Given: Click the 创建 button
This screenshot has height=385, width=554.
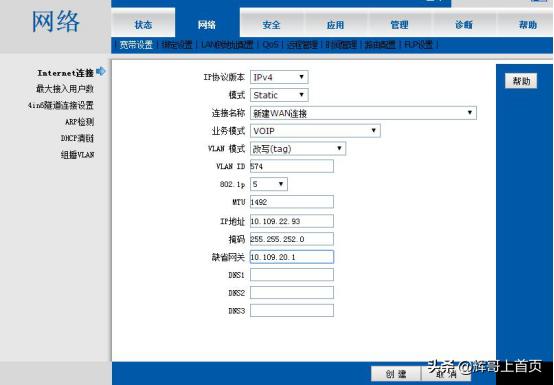Looking at the screenshot, I should (396, 374).
